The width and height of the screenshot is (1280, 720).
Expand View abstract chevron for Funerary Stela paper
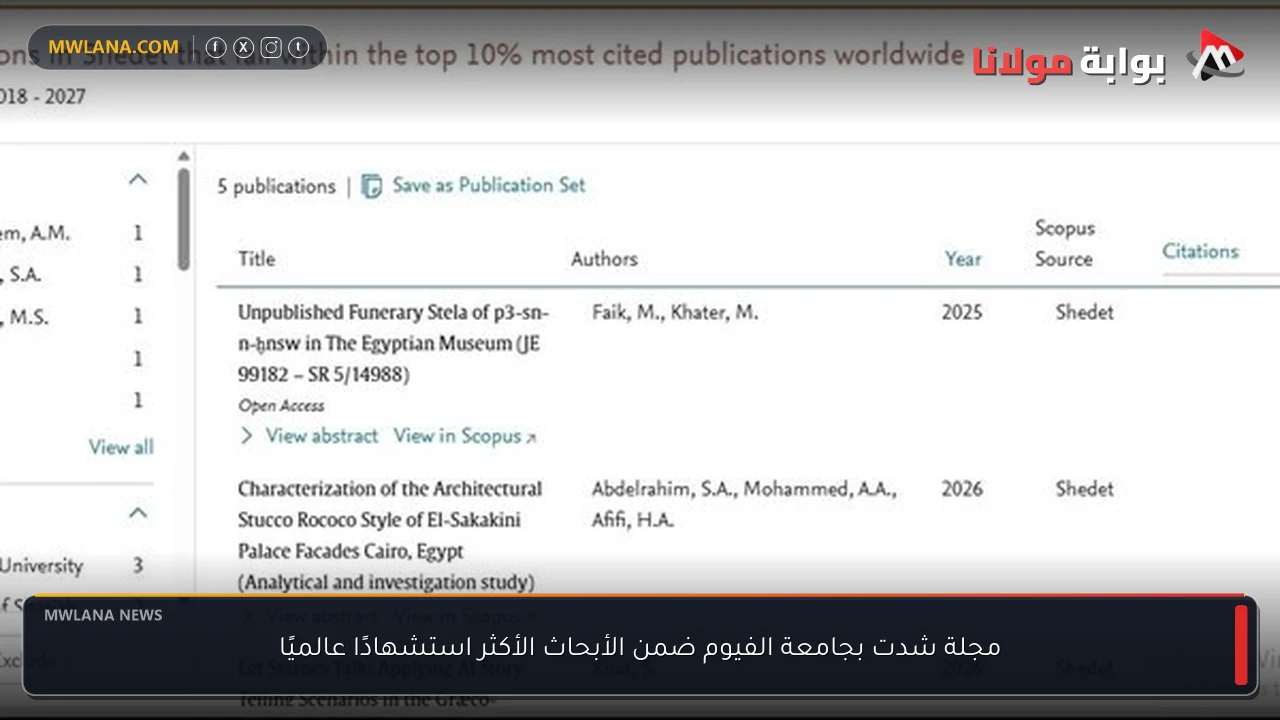click(x=246, y=436)
